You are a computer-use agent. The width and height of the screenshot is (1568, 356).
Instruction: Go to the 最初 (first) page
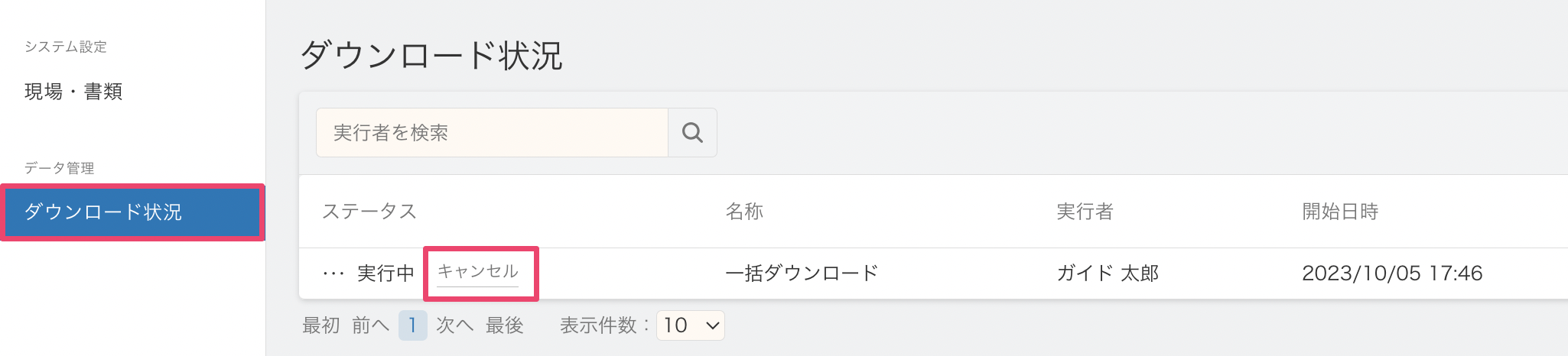click(320, 325)
